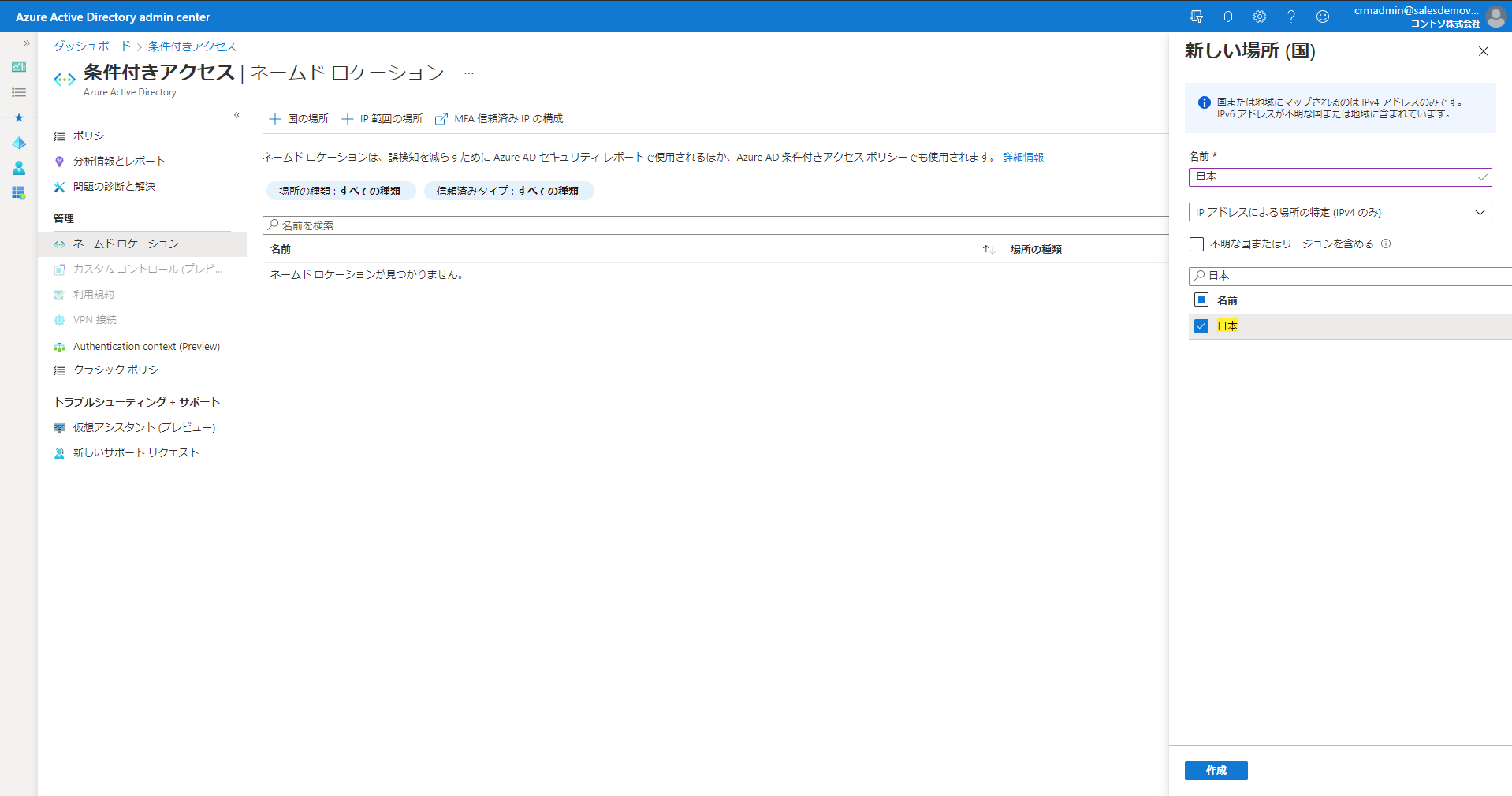Open the 場所の種類 filter pill
The width and height of the screenshot is (1512, 796).
341,191
